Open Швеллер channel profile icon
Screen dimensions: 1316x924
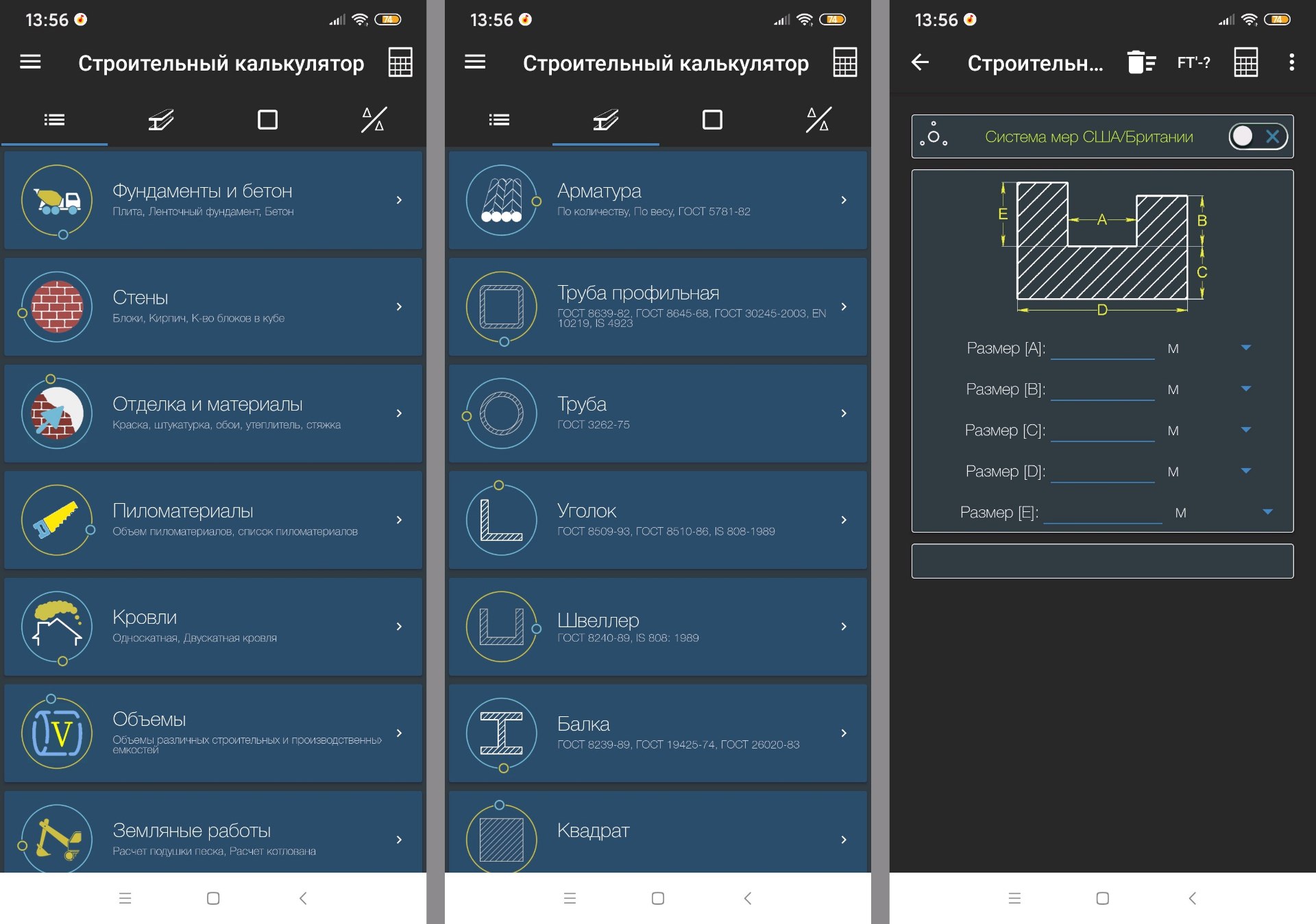[502, 627]
